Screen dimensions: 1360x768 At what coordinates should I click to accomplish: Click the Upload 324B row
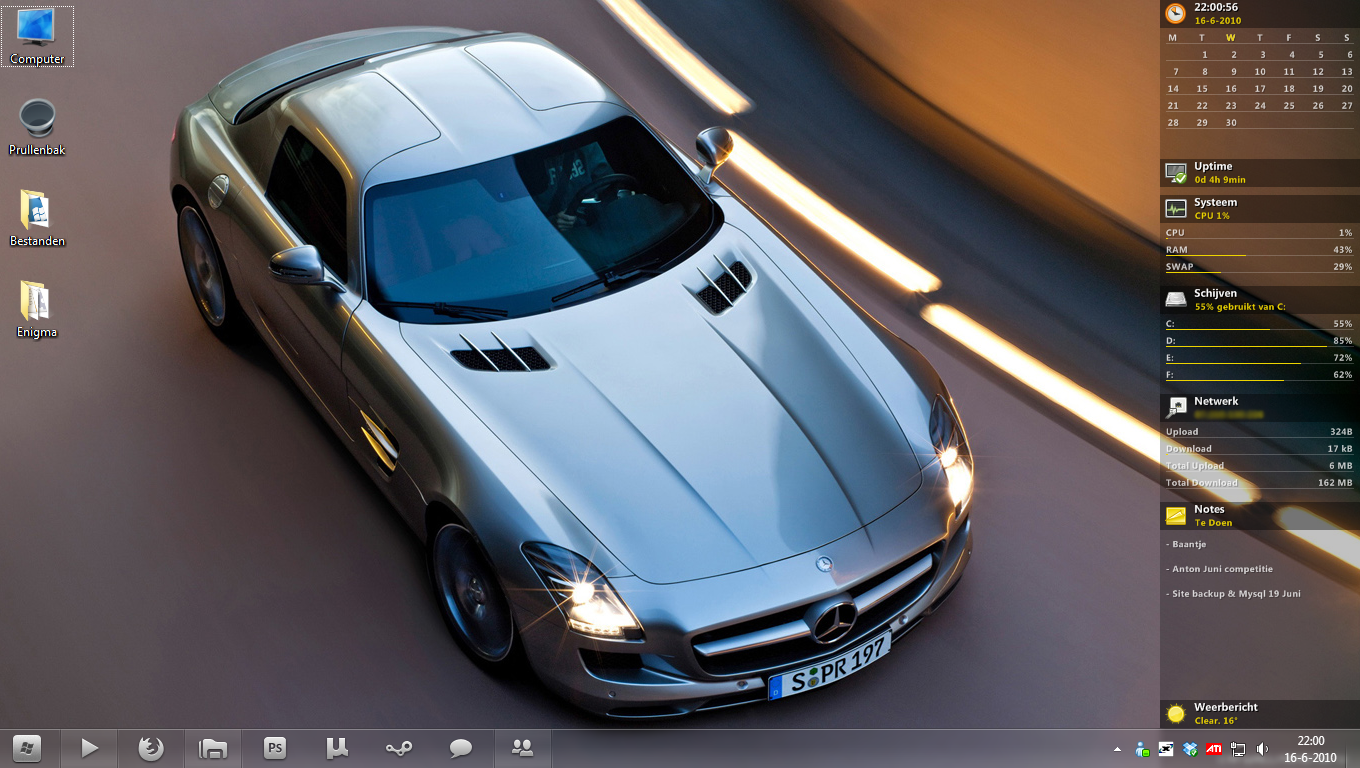(x=1259, y=432)
